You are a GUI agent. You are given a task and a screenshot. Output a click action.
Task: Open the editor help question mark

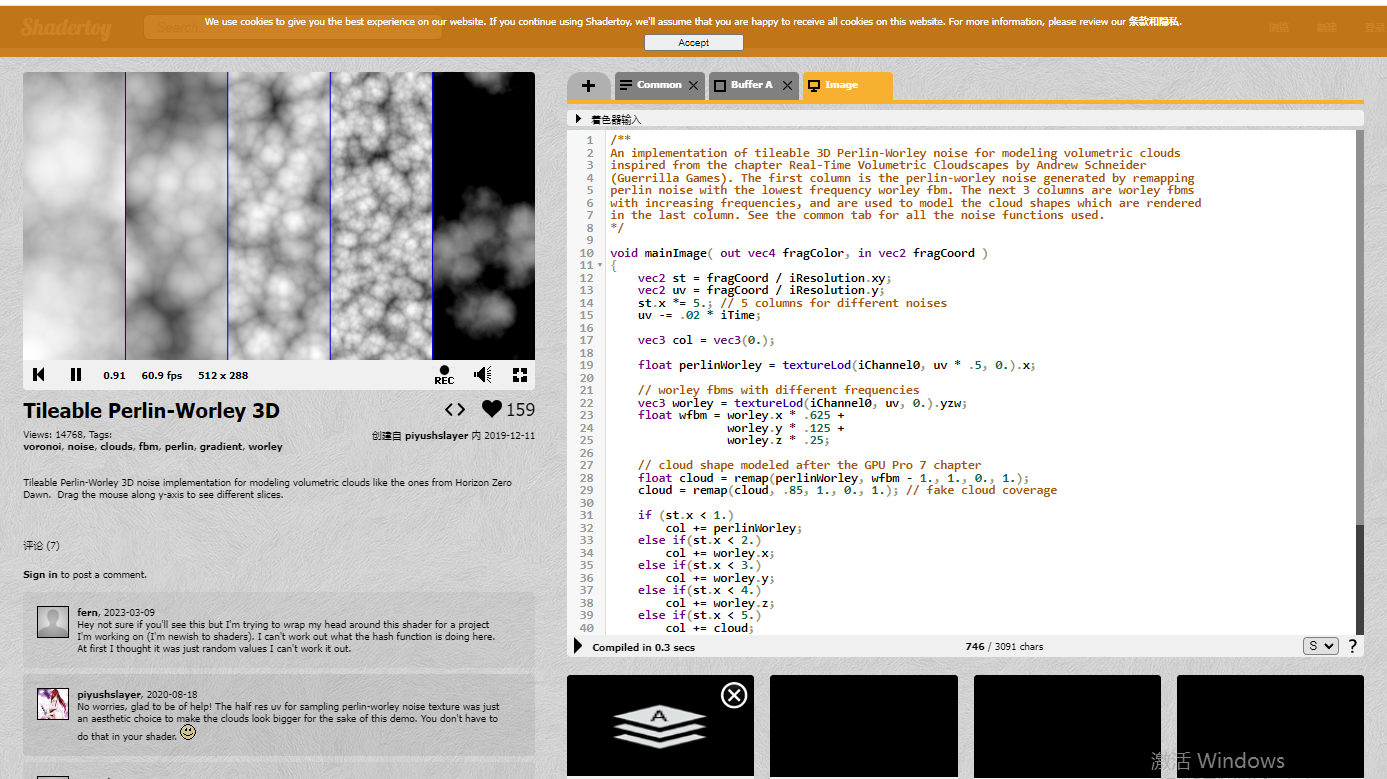(1352, 646)
